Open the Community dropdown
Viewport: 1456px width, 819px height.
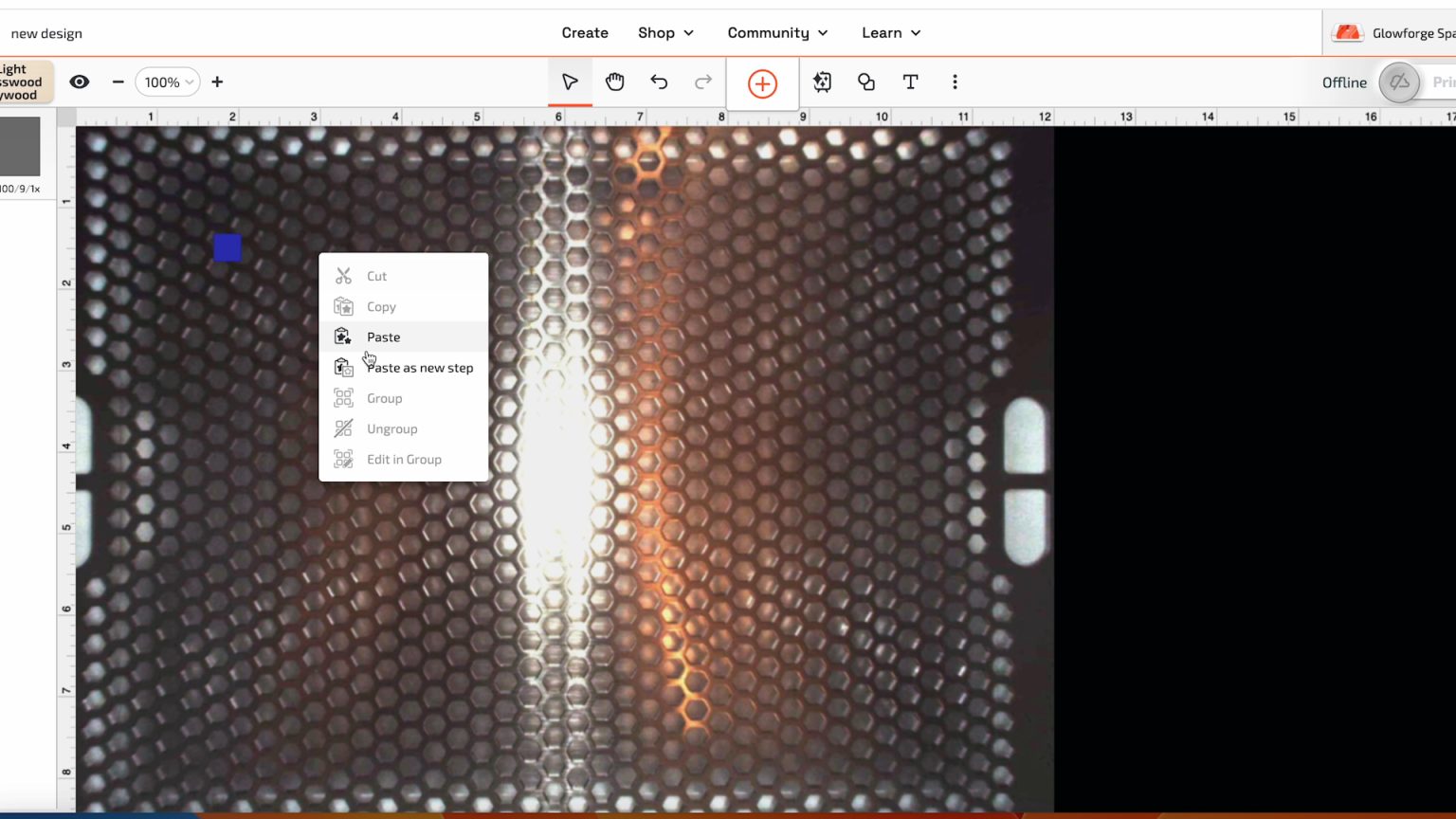pos(777,32)
